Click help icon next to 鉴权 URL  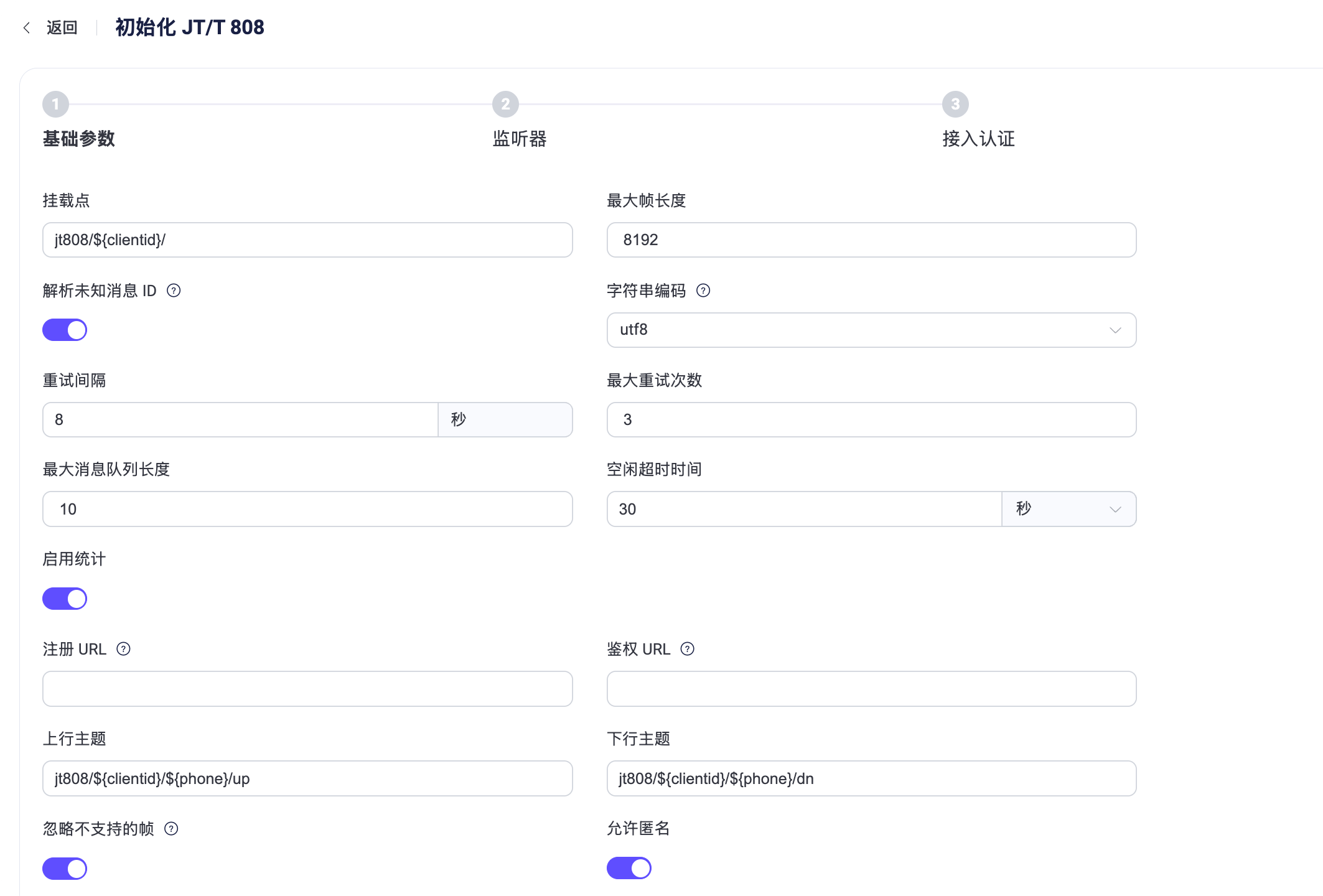click(x=688, y=649)
